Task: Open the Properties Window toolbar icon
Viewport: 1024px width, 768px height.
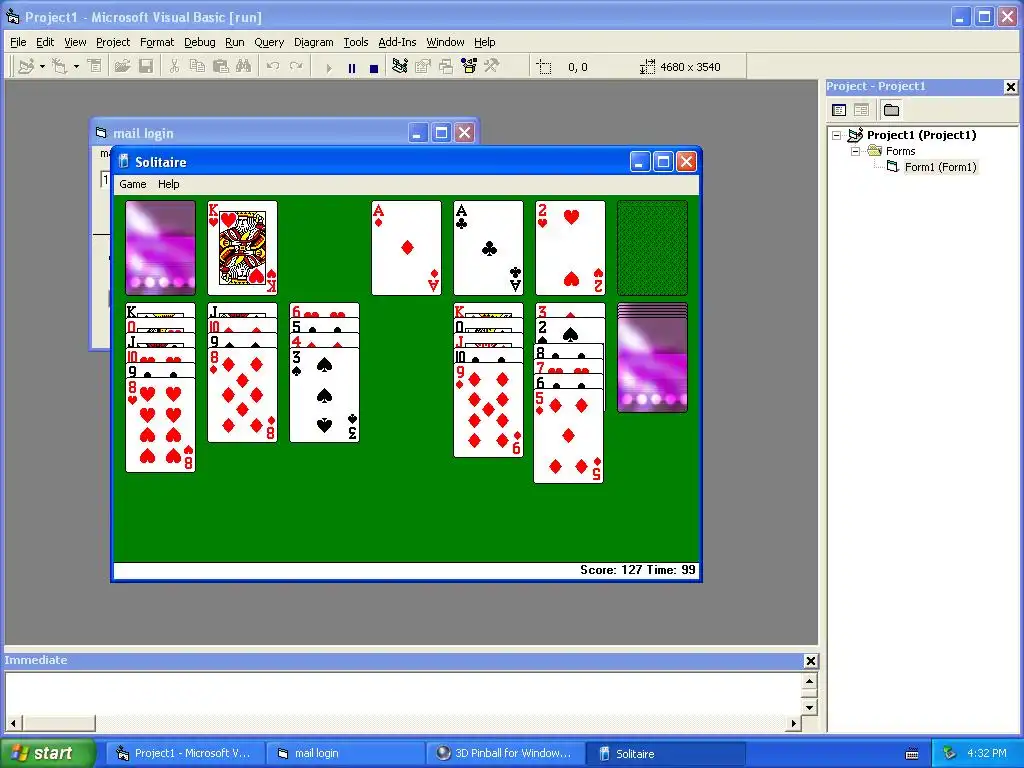Action: tap(423, 67)
